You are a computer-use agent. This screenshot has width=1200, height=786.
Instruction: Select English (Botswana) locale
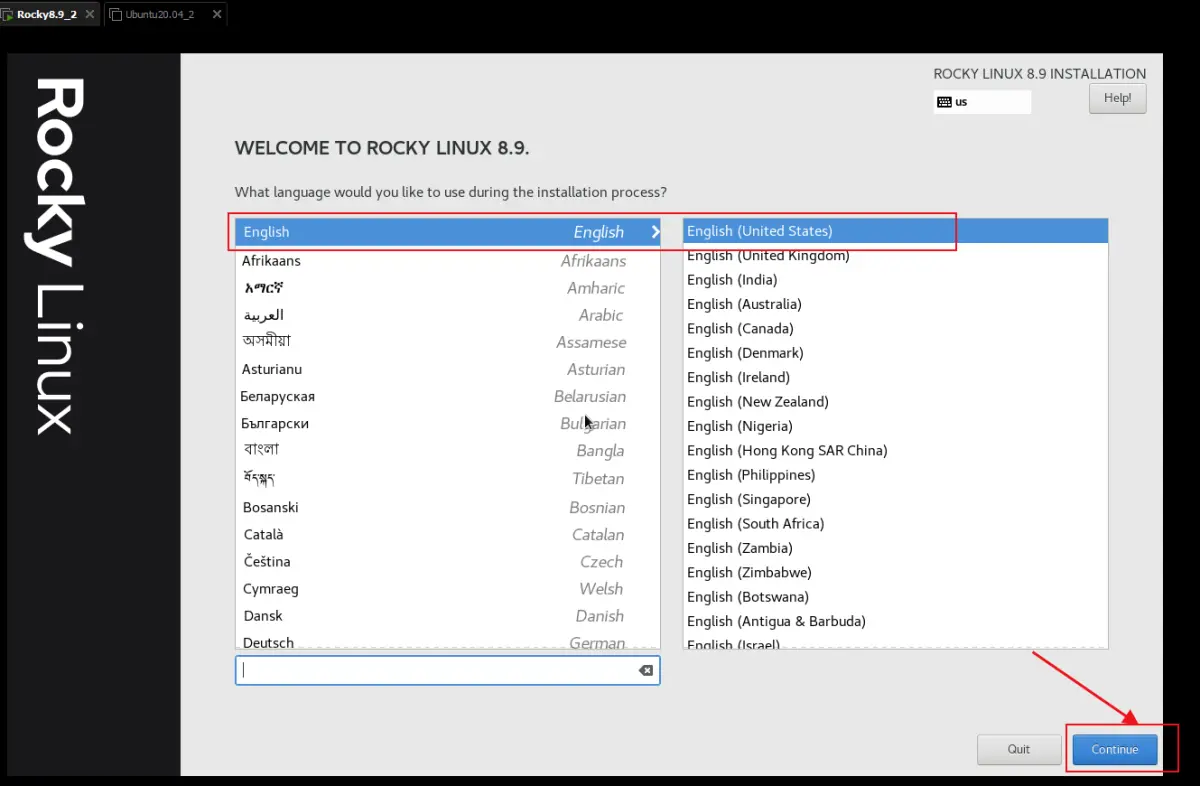click(896, 596)
